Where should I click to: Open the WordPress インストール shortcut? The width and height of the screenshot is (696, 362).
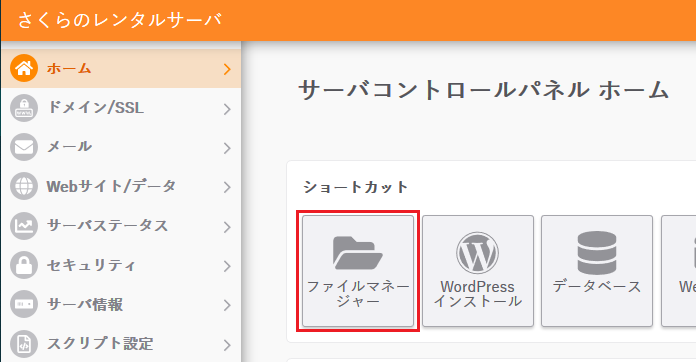coord(478,271)
